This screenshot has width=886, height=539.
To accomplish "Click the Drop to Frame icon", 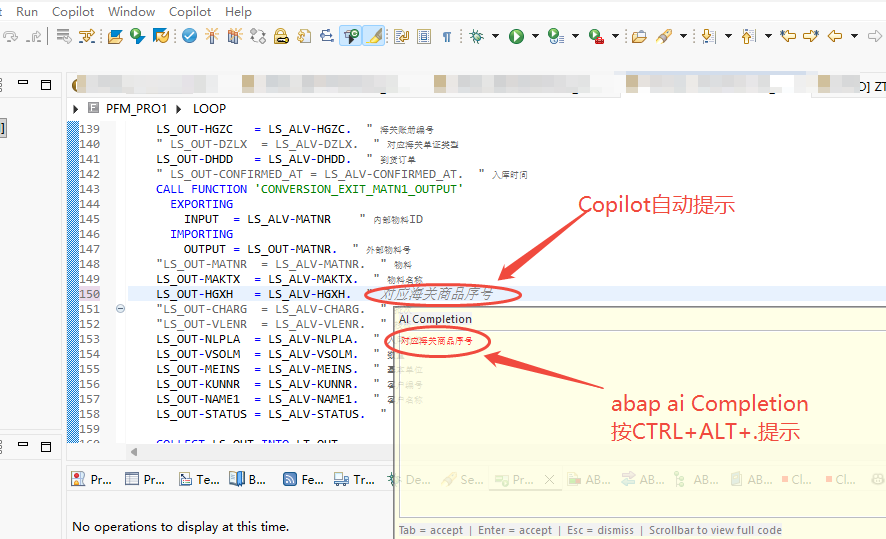I will 64,37.
